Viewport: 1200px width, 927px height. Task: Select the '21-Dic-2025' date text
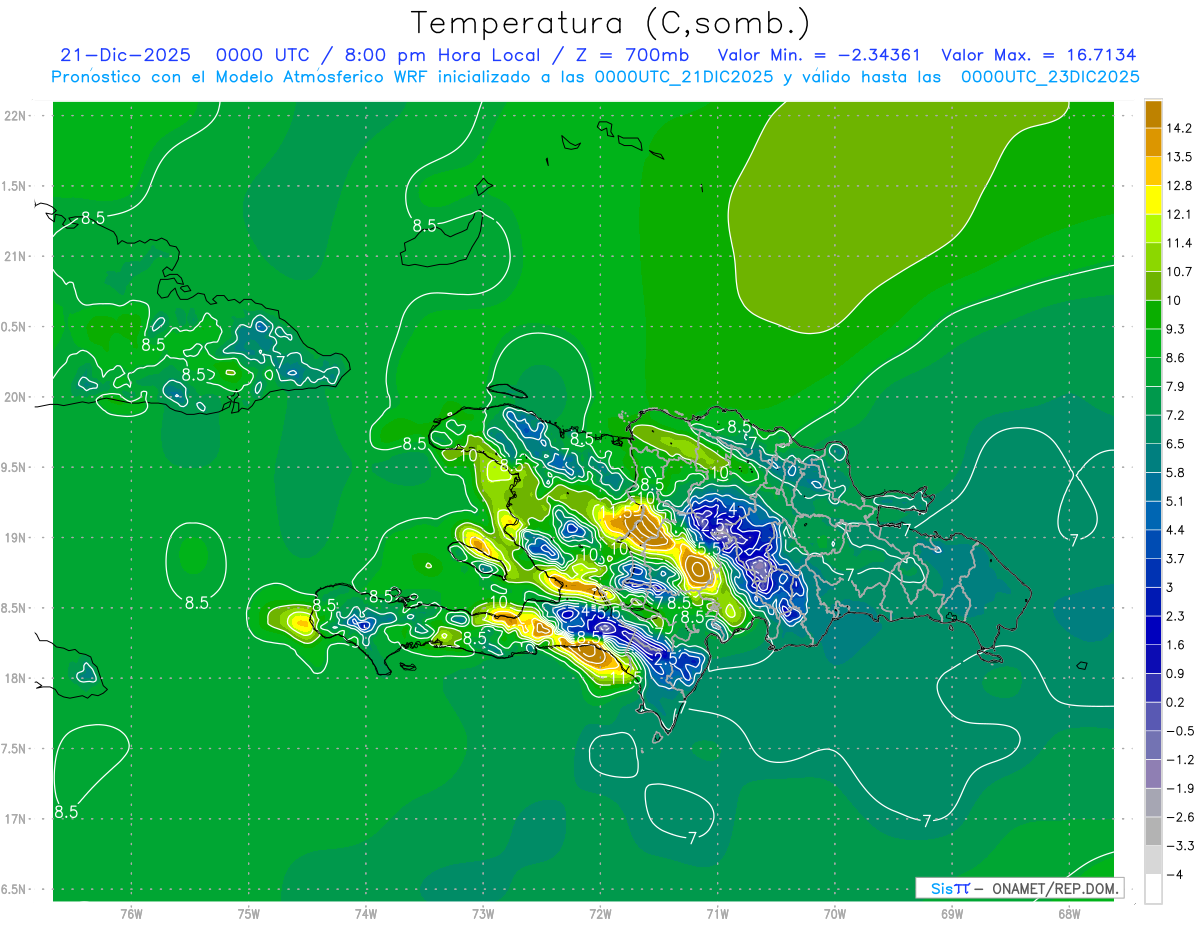tap(125, 55)
